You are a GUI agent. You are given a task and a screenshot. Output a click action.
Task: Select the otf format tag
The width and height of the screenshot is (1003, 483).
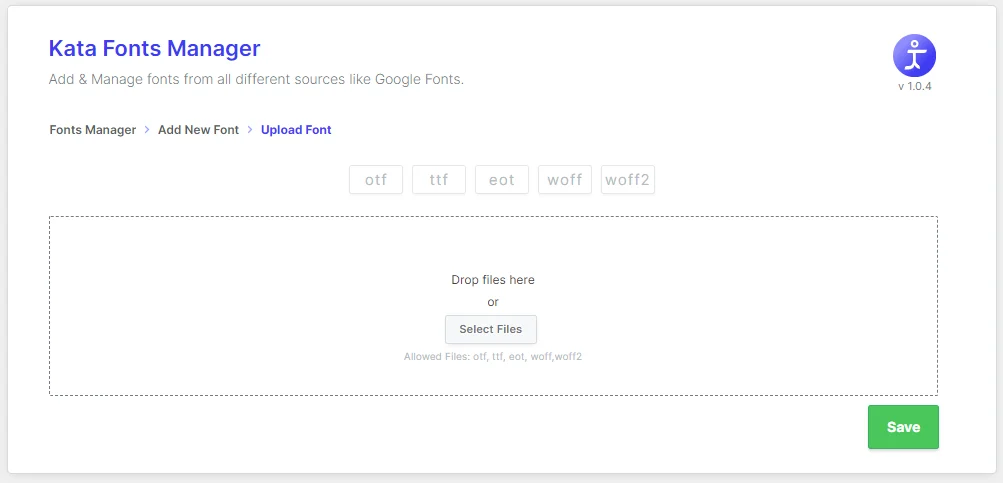tap(376, 180)
